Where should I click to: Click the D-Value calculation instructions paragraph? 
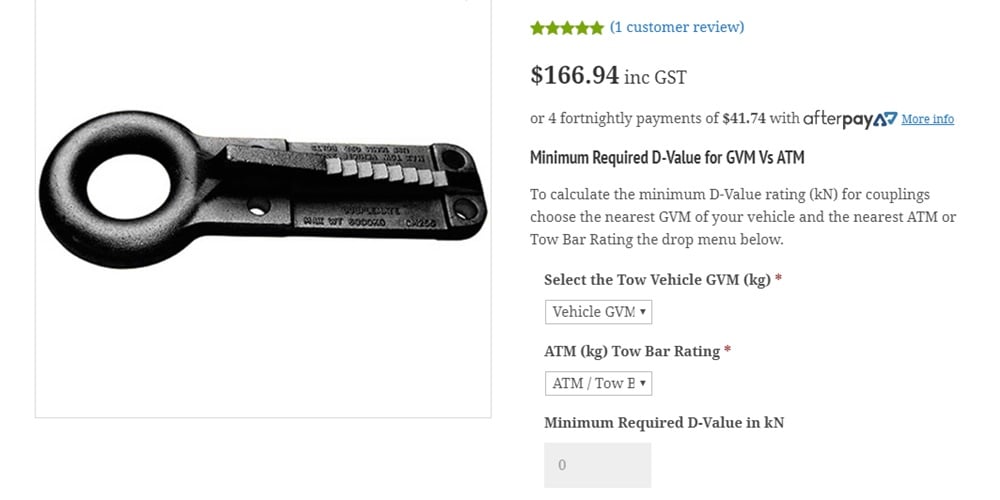tap(743, 217)
